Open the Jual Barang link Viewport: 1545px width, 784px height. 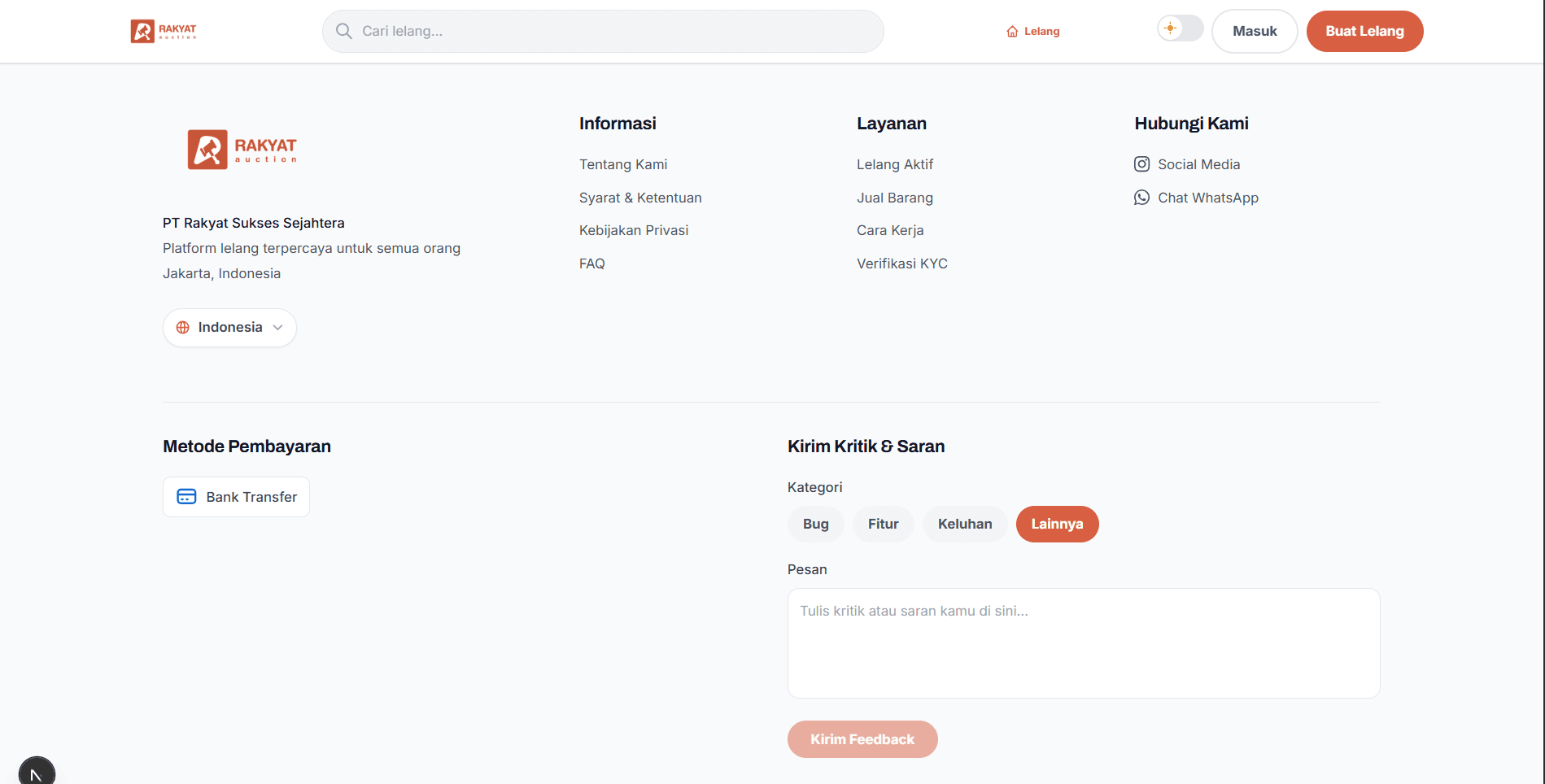[895, 198]
